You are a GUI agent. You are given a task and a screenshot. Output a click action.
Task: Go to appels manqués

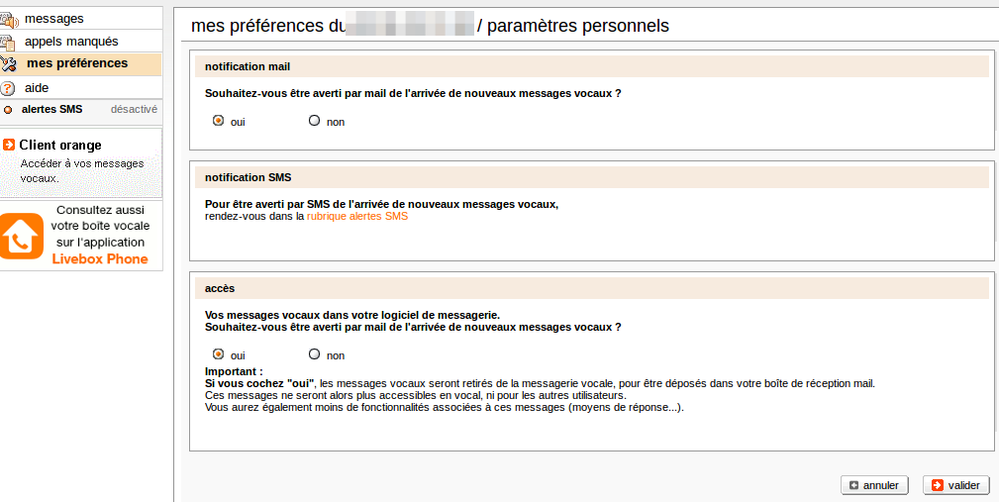tap(71, 42)
